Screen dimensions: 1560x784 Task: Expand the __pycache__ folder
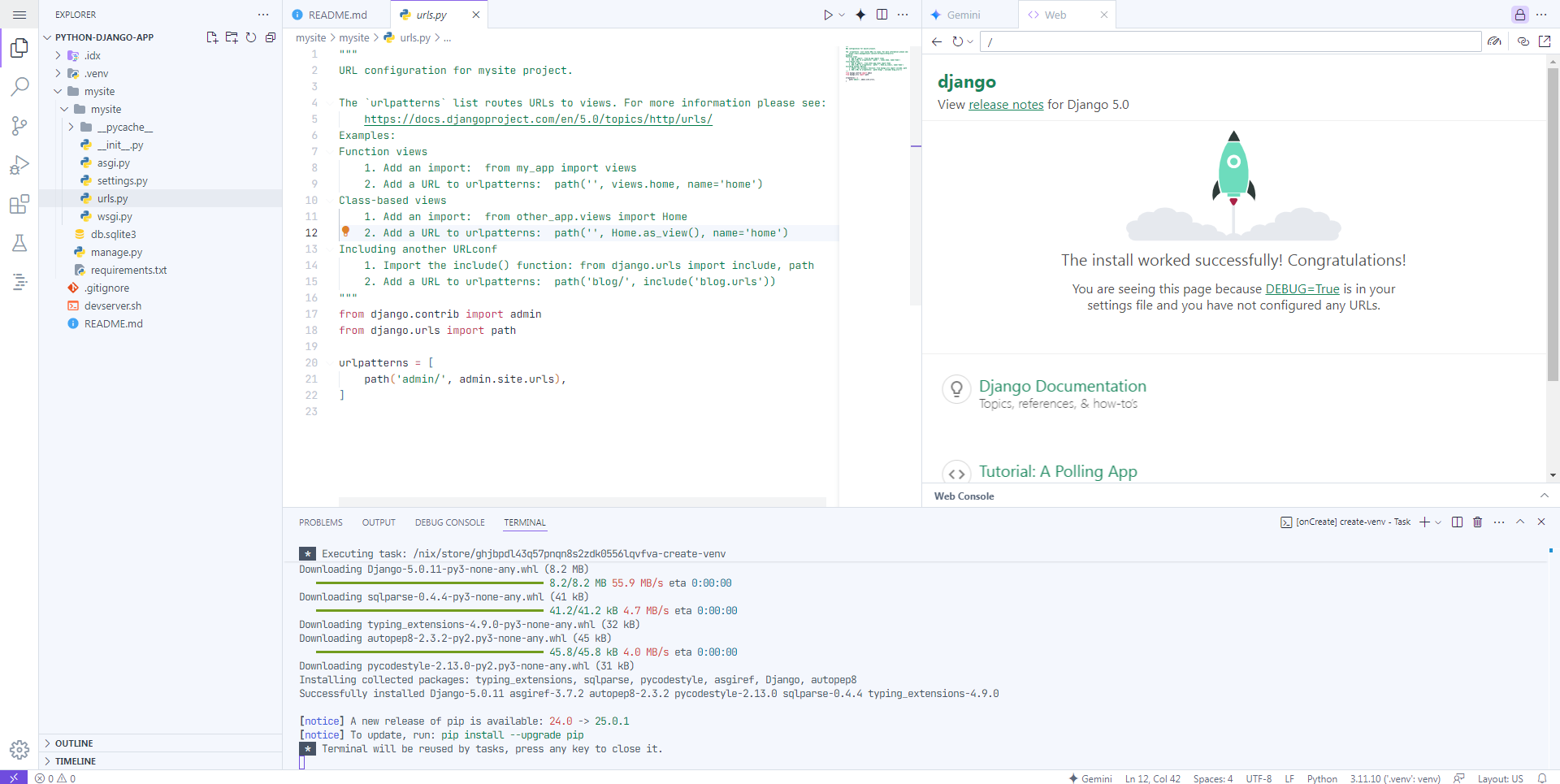71,127
